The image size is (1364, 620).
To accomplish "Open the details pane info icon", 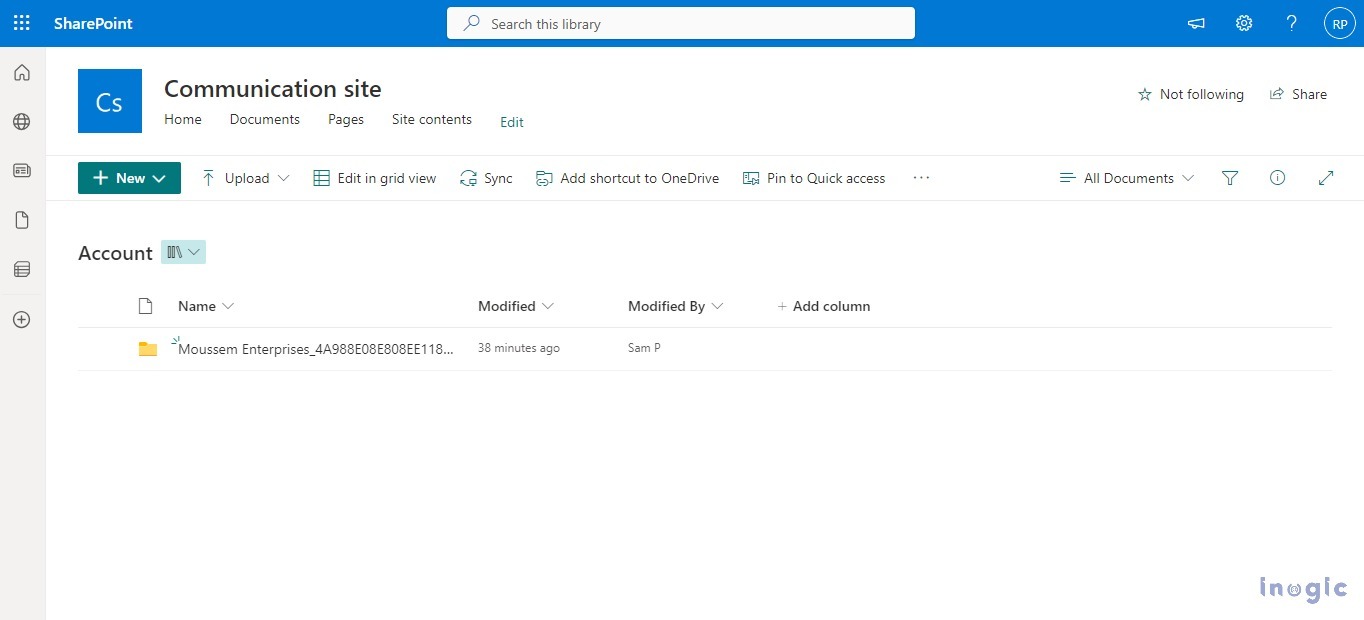I will pos(1277,178).
